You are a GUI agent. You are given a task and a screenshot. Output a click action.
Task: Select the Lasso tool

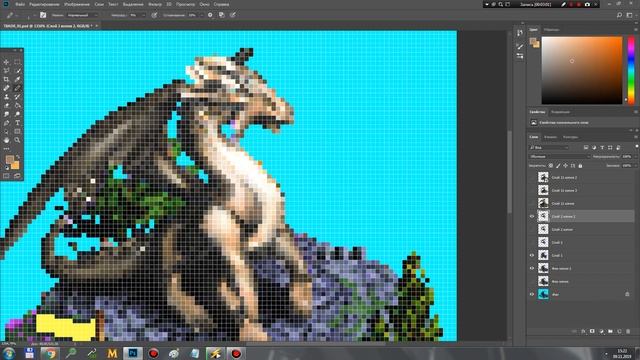6,71
